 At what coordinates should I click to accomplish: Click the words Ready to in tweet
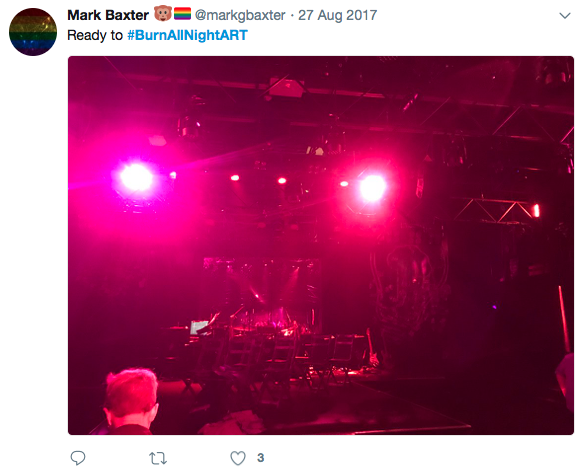point(95,35)
